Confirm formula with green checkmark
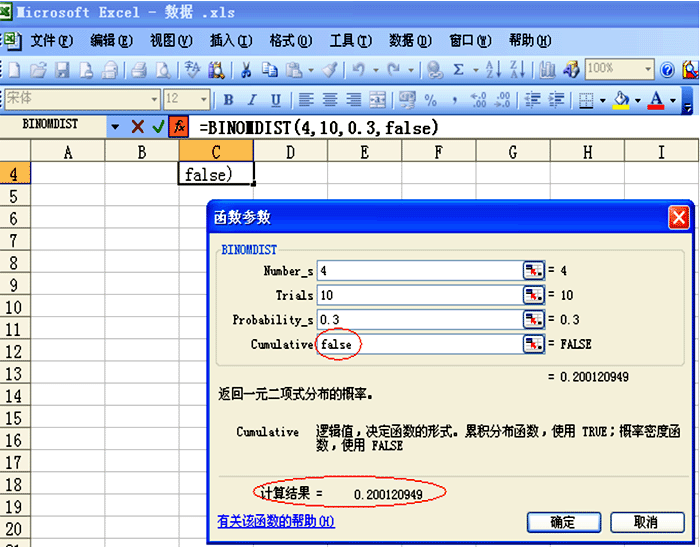700x549 pixels. (x=158, y=127)
